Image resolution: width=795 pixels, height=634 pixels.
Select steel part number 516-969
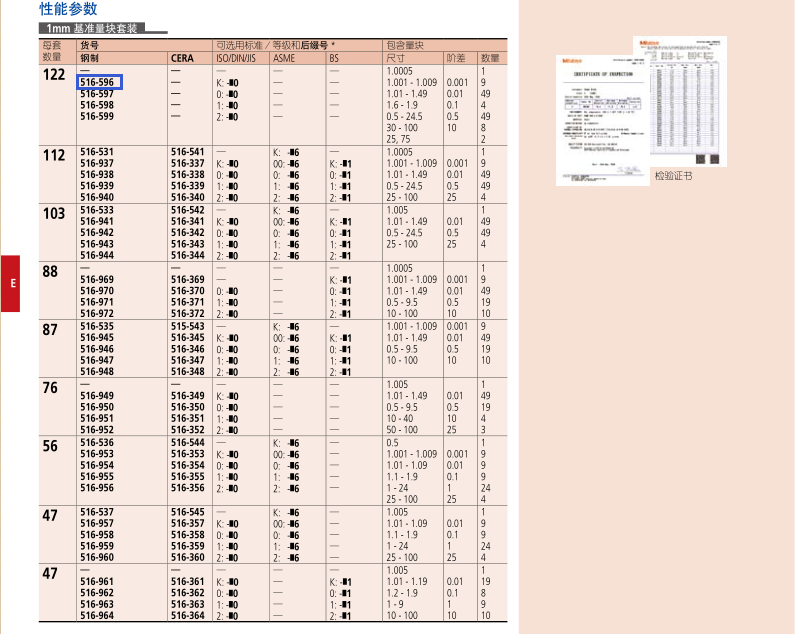[97, 279]
